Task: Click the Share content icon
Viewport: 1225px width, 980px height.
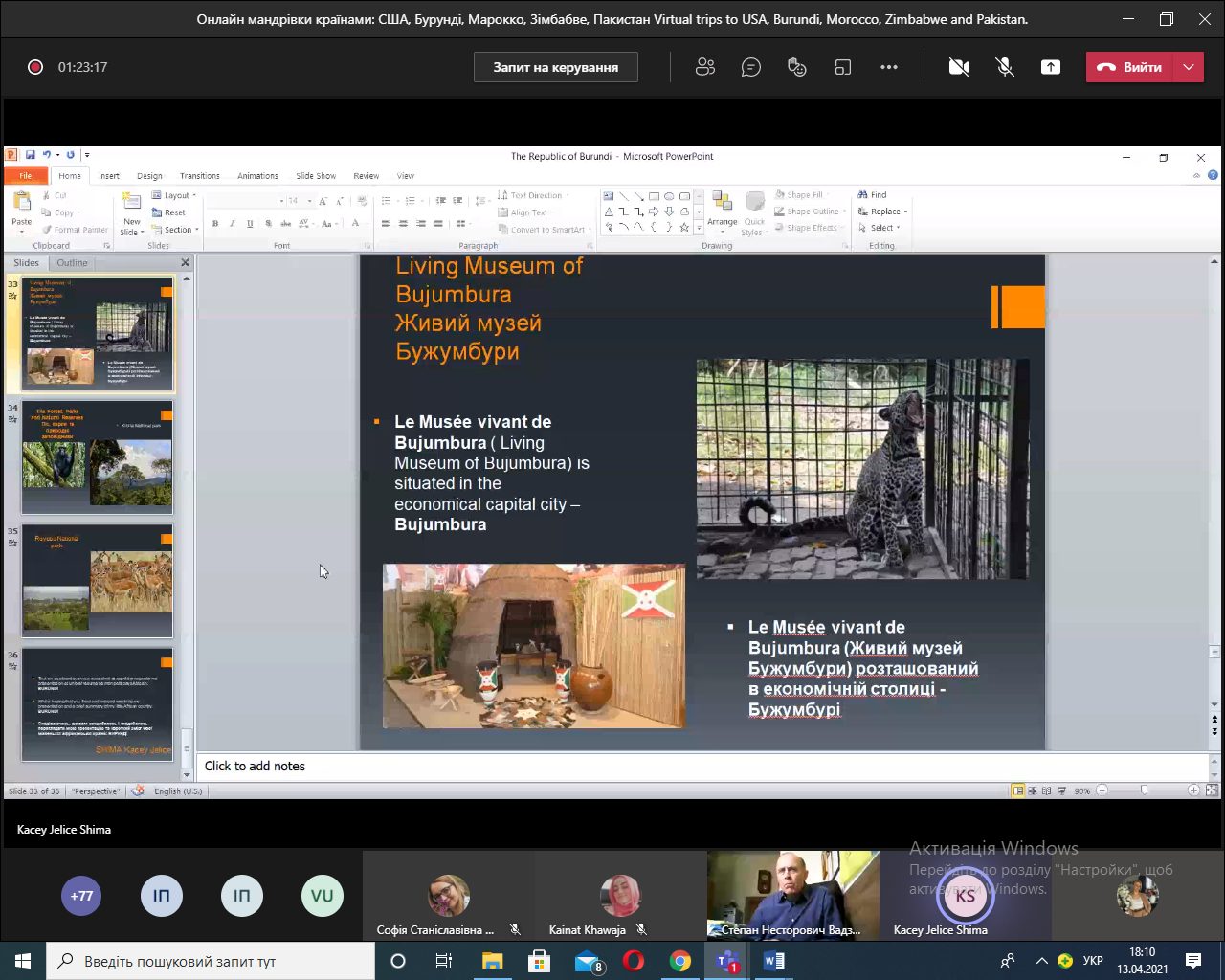Action: tap(1051, 67)
